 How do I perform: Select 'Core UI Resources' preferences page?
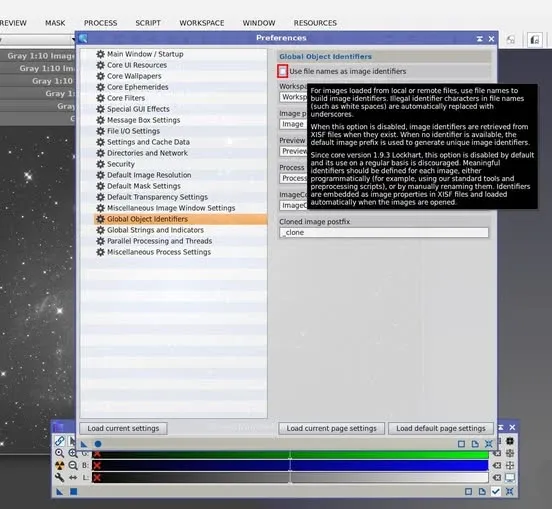137,65
